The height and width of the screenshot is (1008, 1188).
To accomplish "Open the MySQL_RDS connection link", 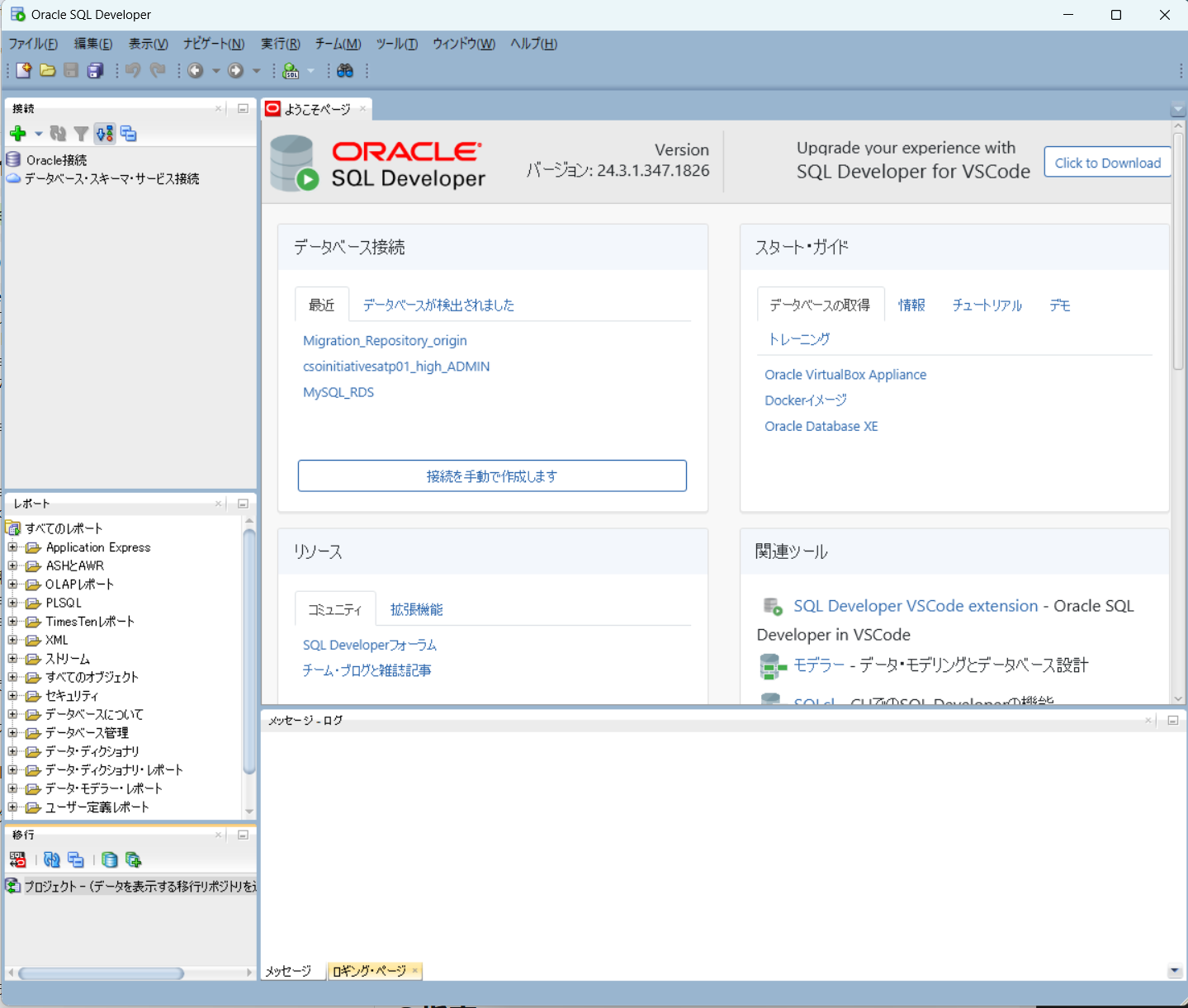I will 338,392.
